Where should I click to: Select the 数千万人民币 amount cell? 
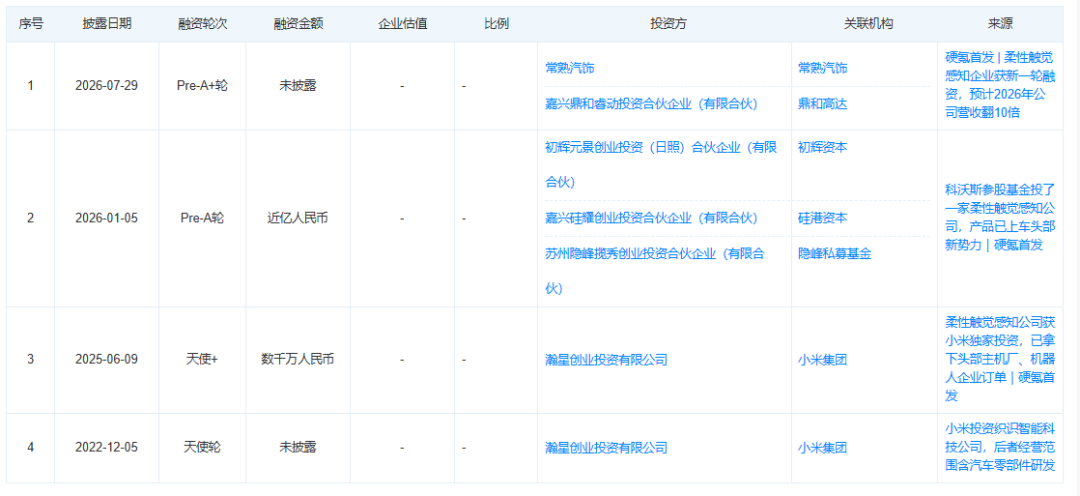[x=298, y=360]
